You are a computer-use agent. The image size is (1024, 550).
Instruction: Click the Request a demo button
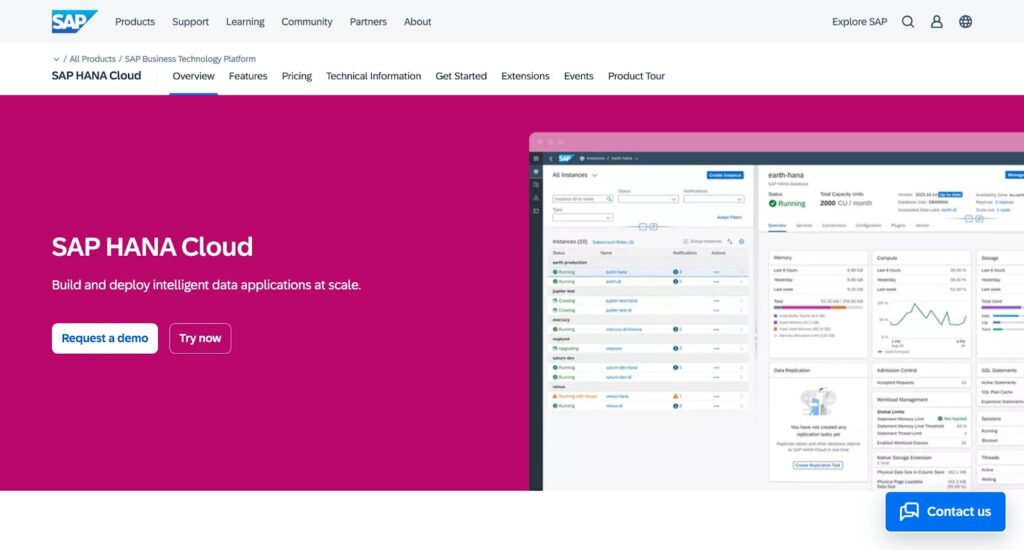click(x=104, y=338)
